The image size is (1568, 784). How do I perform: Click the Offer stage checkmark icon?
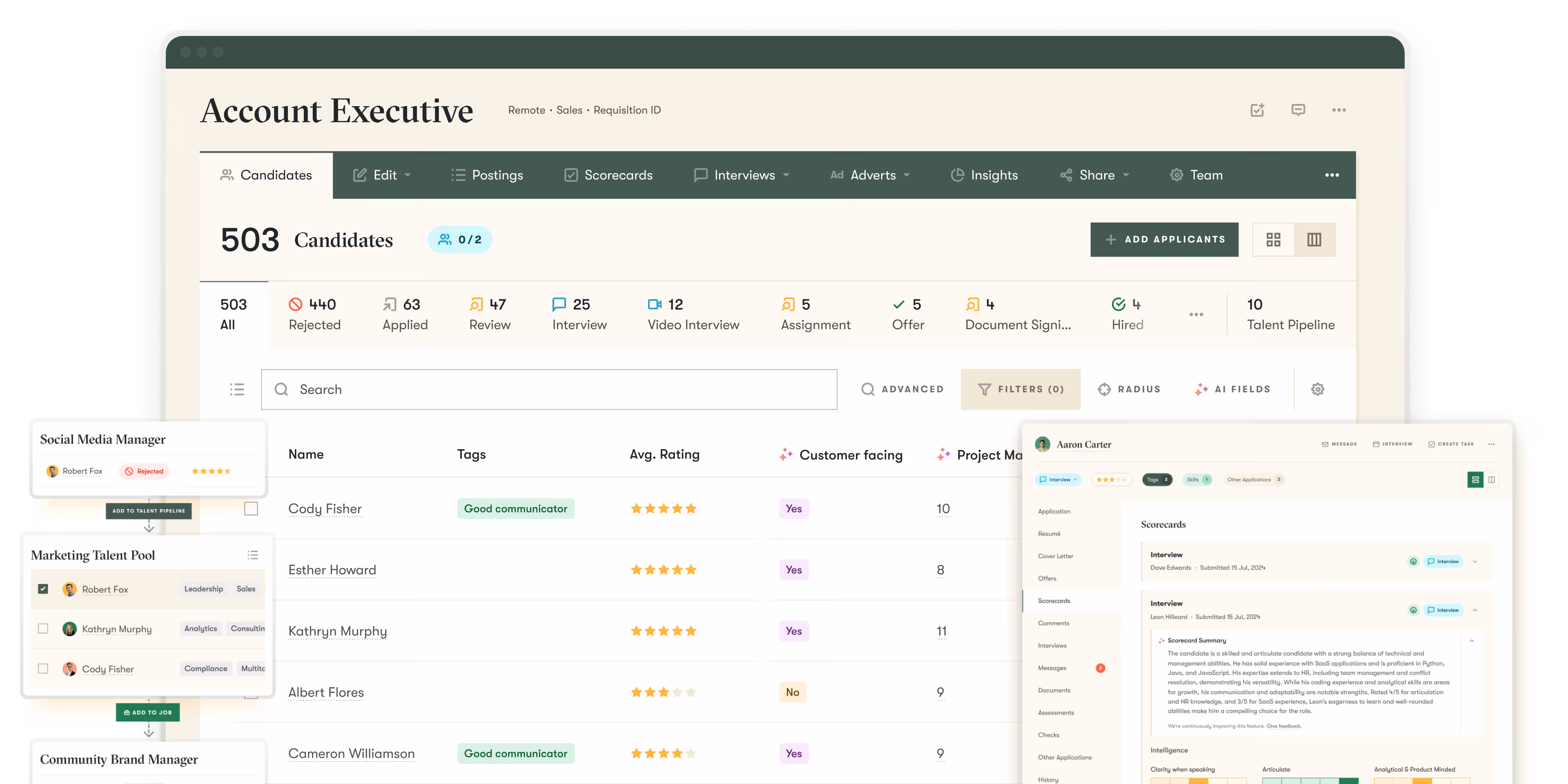898,304
